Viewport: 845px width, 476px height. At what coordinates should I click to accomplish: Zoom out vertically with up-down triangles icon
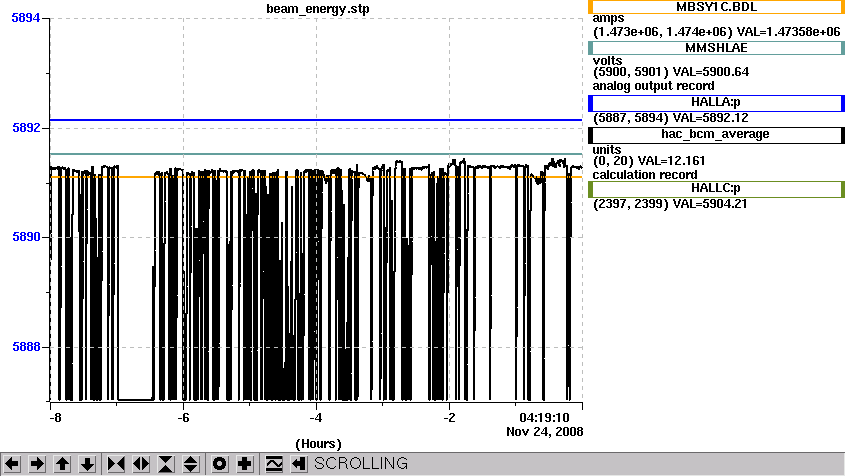[191, 464]
